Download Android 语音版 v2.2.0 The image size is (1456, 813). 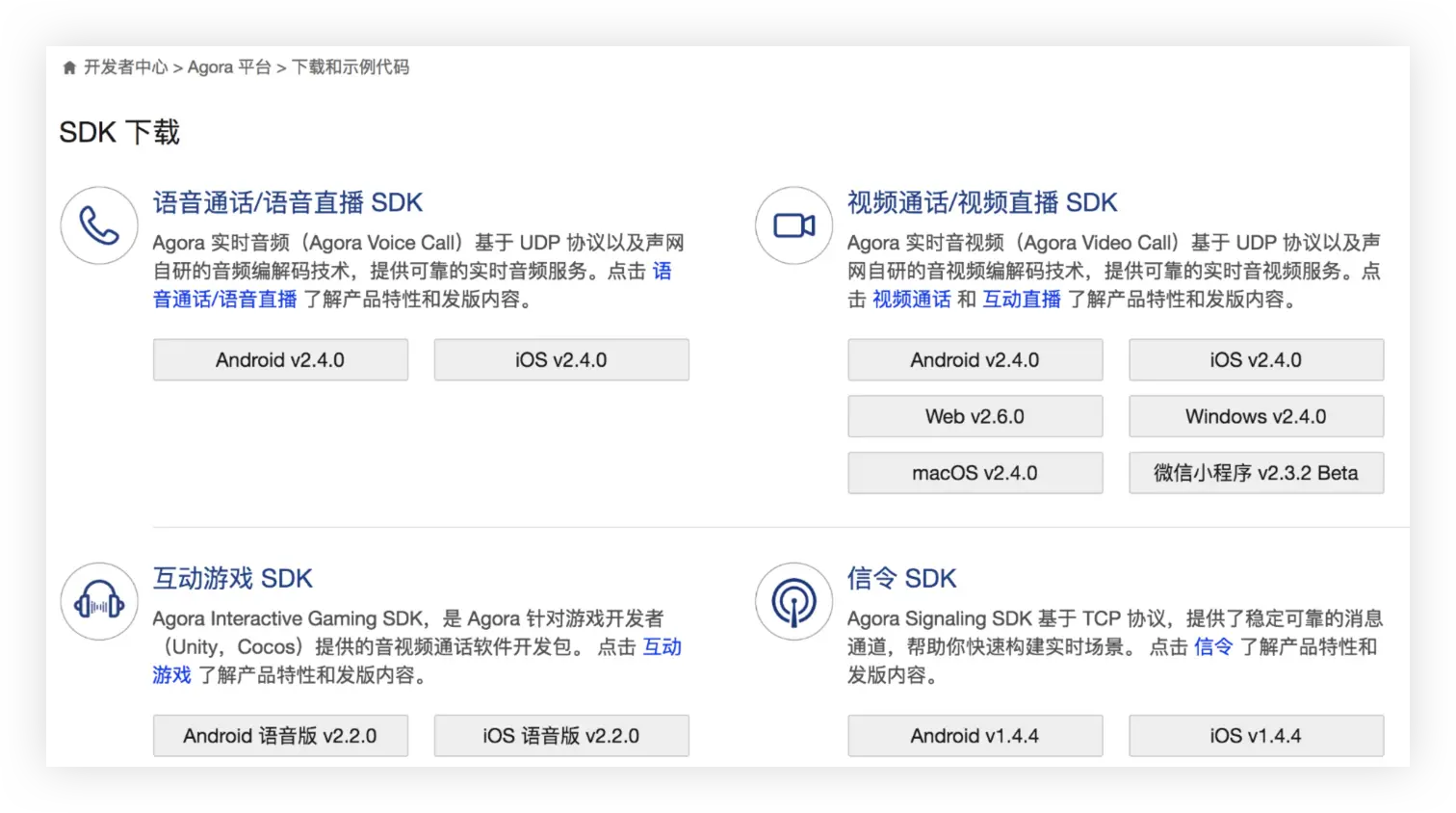(280, 736)
